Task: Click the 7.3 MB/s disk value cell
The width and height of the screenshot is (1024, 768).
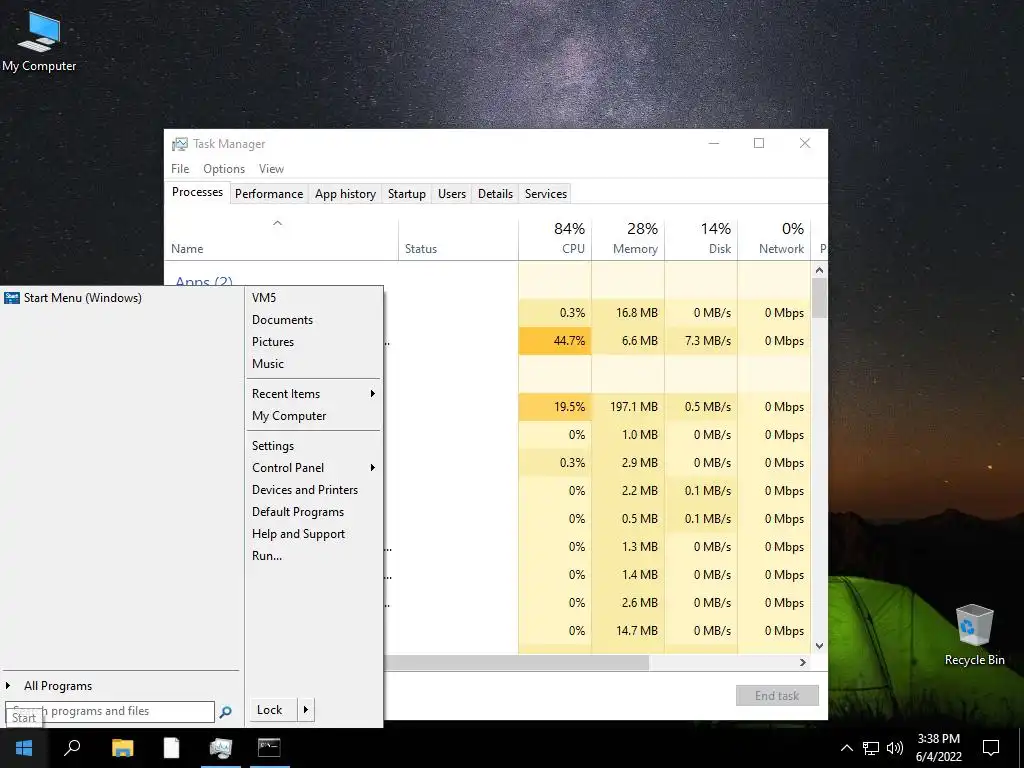Action: click(x=701, y=341)
